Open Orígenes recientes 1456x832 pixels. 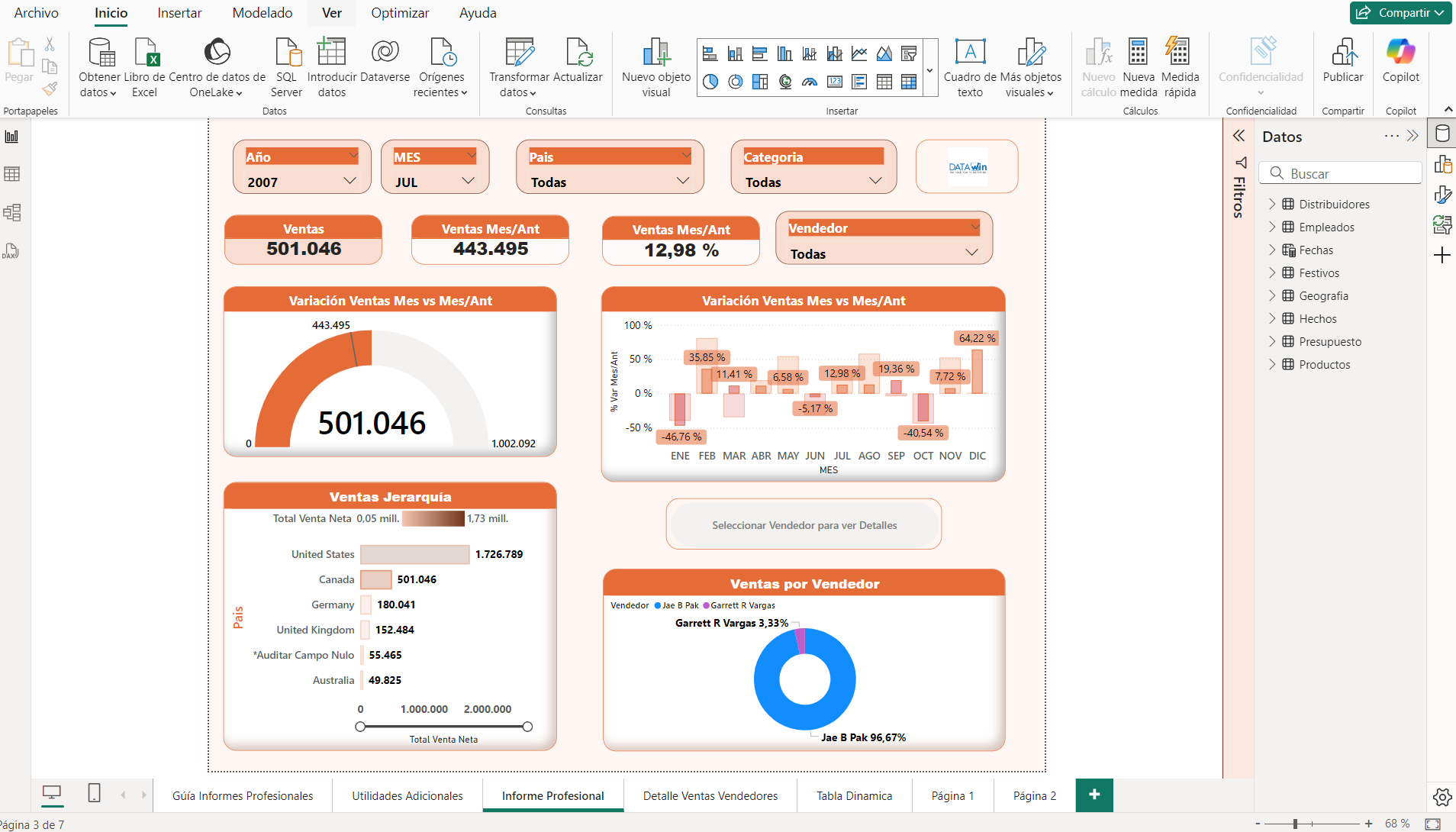[x=441, y=67]
